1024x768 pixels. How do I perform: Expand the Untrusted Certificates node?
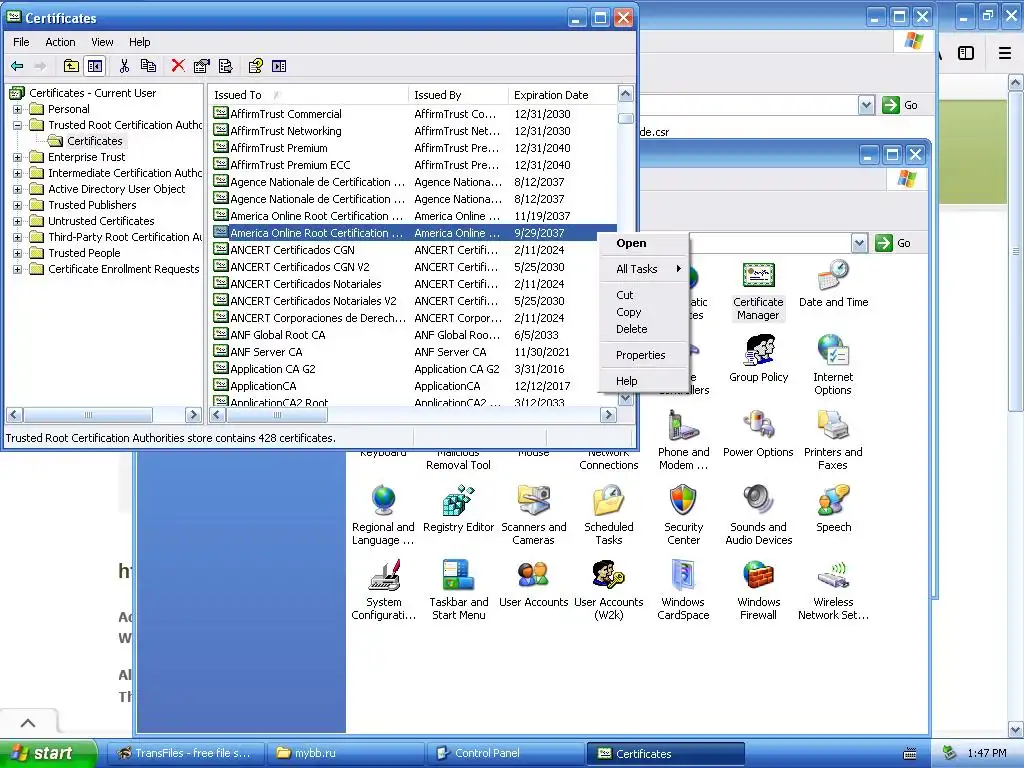coord(18,221)
